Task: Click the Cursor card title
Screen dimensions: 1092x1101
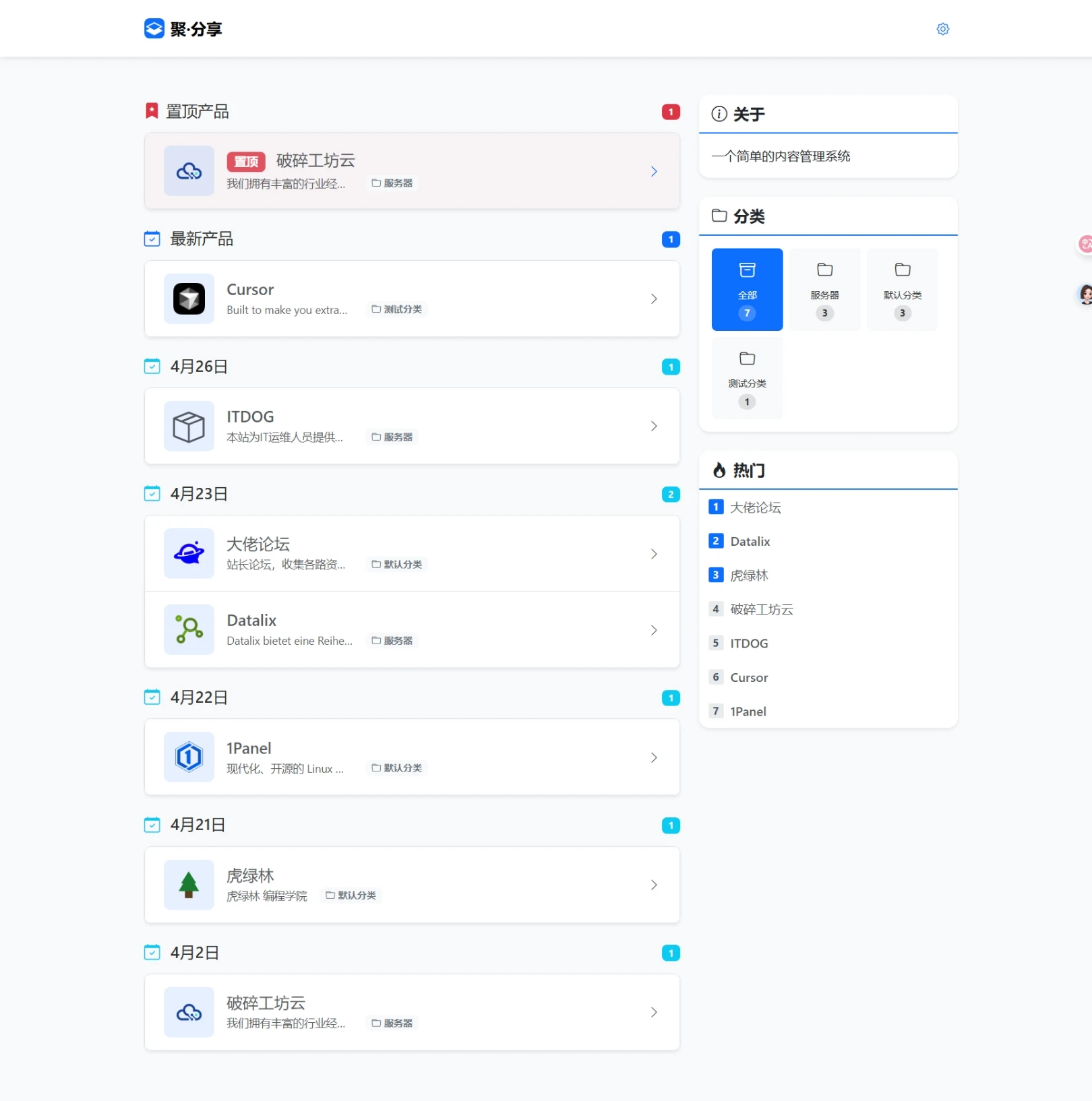Action: click(x=250, y=290)
